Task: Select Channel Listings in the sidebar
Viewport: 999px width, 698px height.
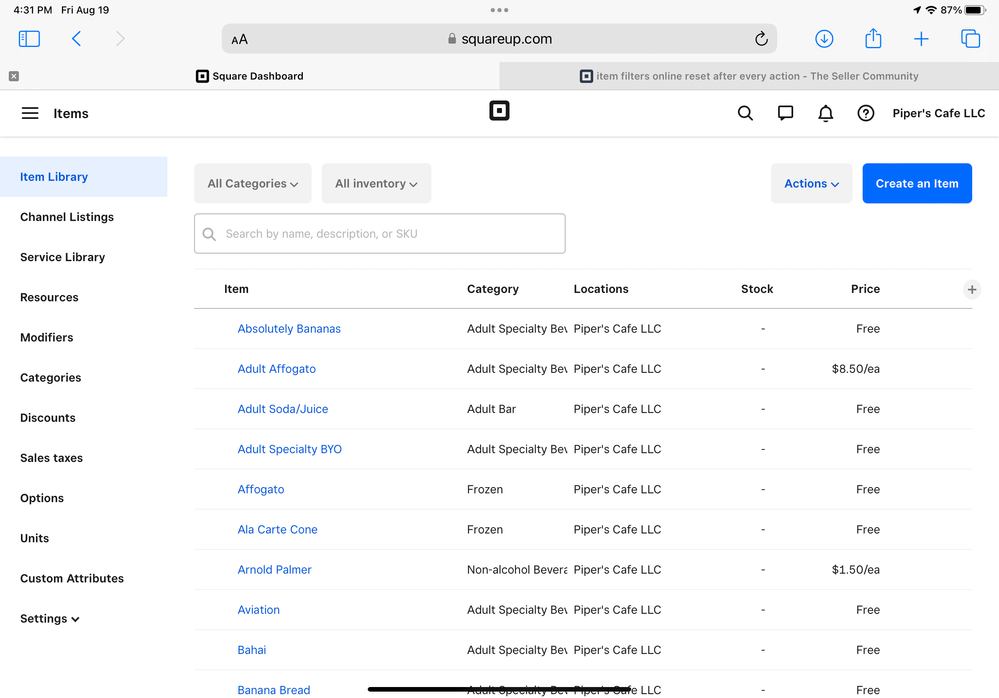Action: coord(67,217)
